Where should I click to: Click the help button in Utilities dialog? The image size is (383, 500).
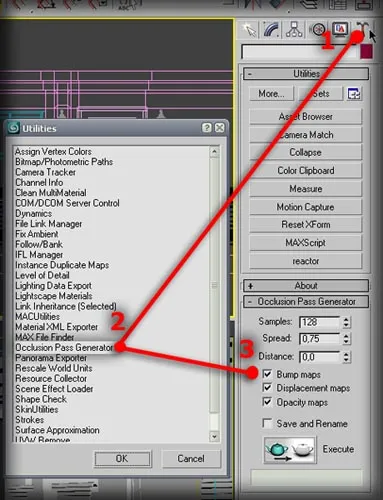click(207, 128)
